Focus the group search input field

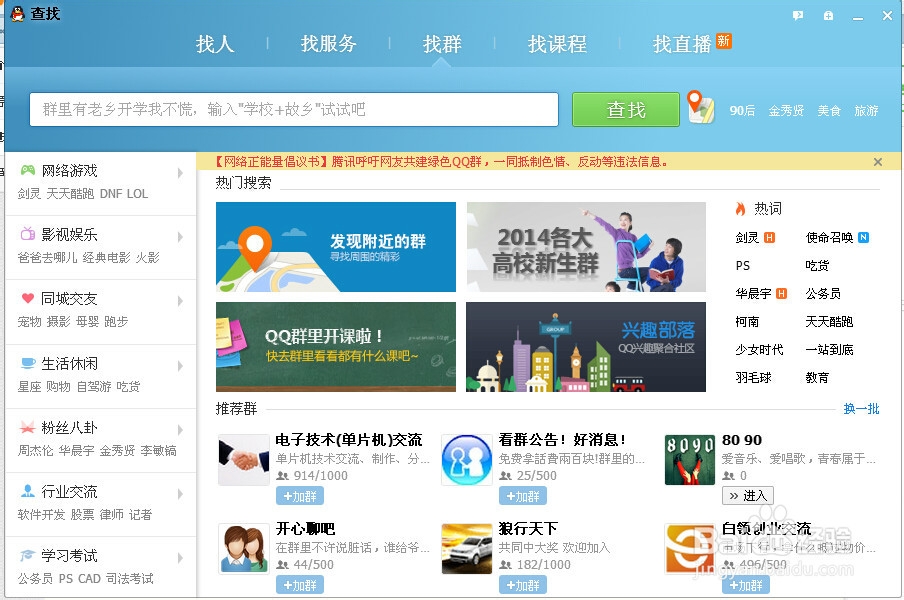click(x=294, y=109)
